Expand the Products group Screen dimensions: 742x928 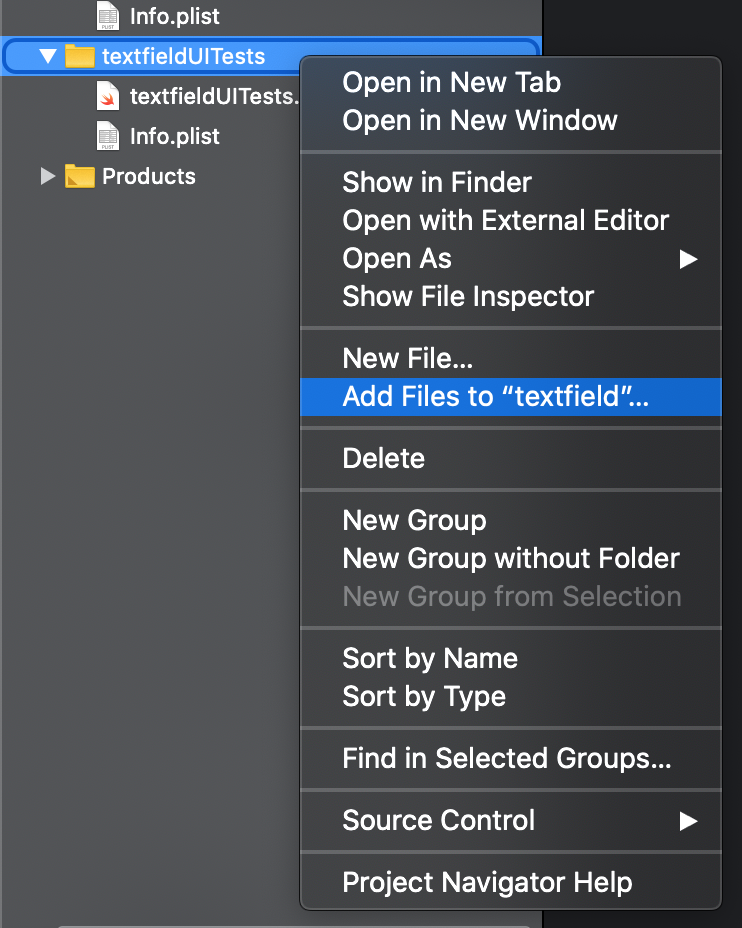coord(48,176)
